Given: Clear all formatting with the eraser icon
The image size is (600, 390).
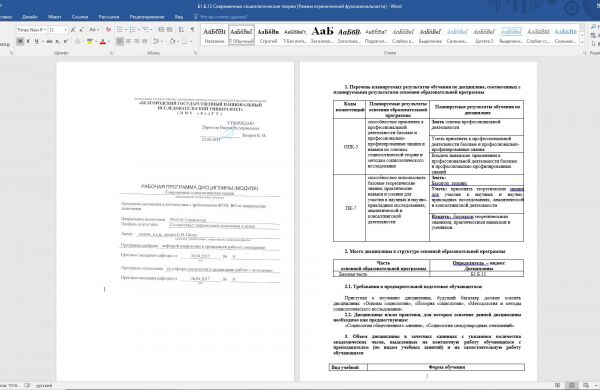Looking at the screenshot, I should coord(108,29).
